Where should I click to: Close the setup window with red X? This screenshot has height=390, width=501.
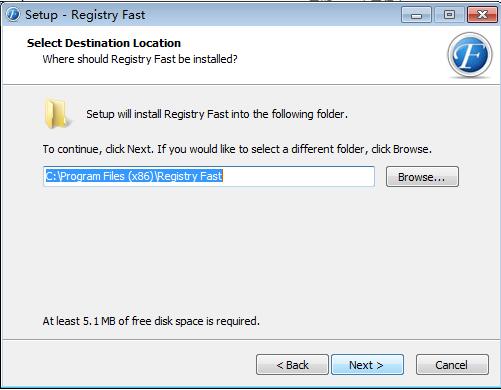tap(482, 15)
